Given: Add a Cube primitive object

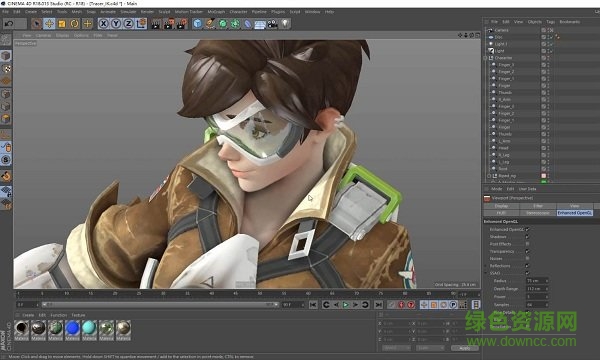Looking at the screenshot, I should 197,24.
